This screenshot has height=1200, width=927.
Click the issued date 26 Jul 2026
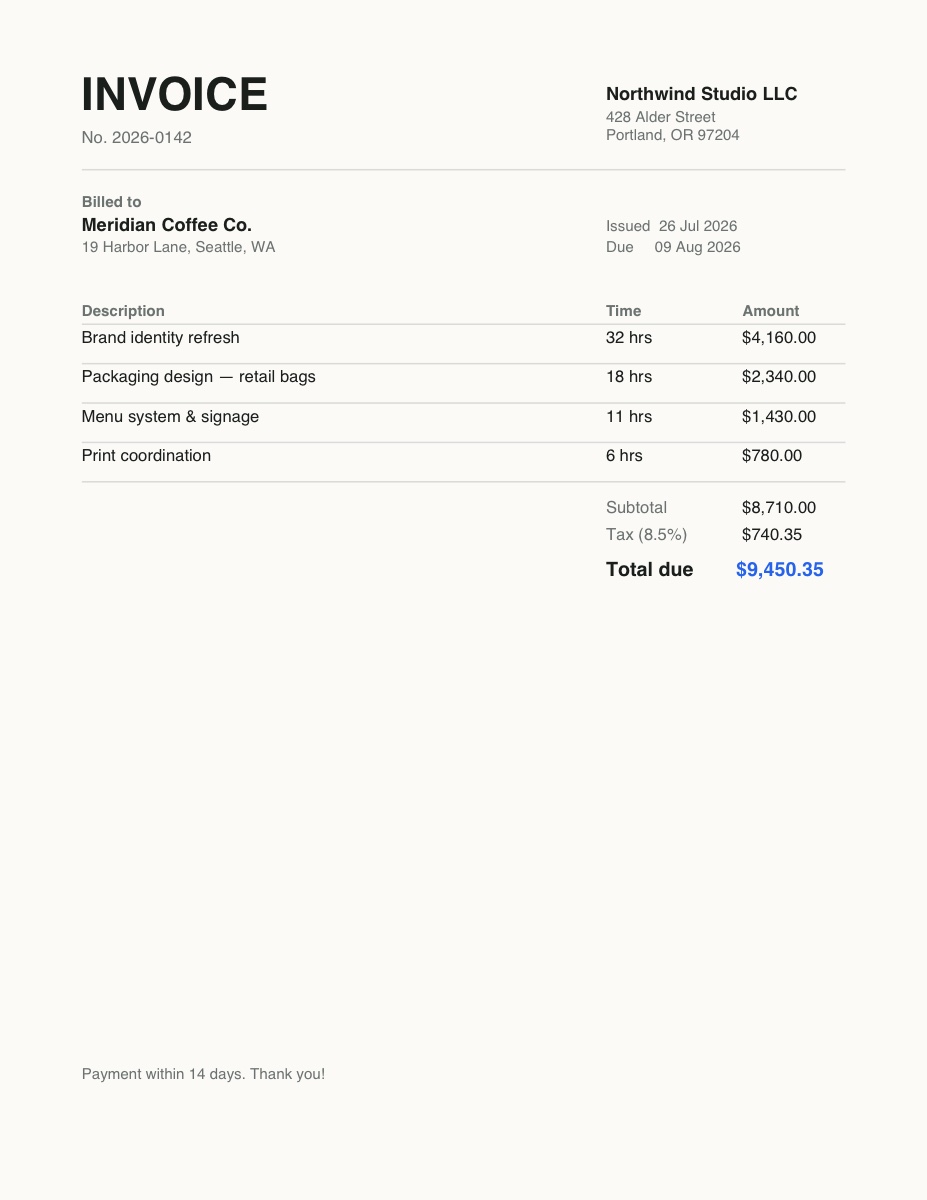tap(698, 226)
